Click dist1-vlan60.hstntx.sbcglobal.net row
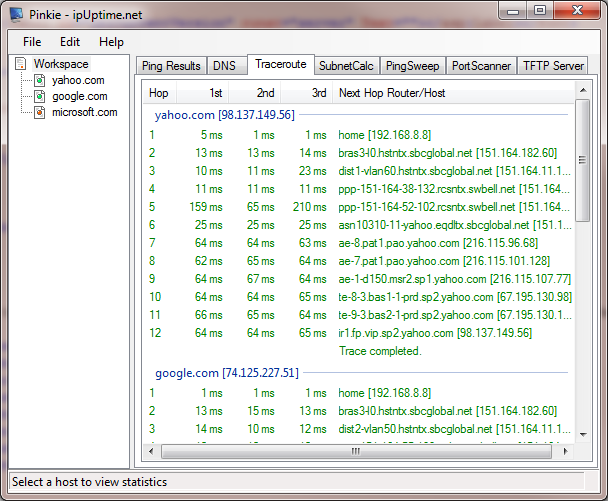The height and width of the screenshot is (501, 608). pos(358,171)
